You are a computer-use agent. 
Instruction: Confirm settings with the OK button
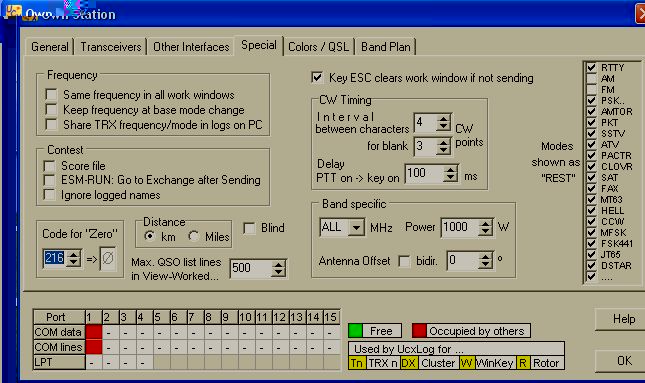621,361
